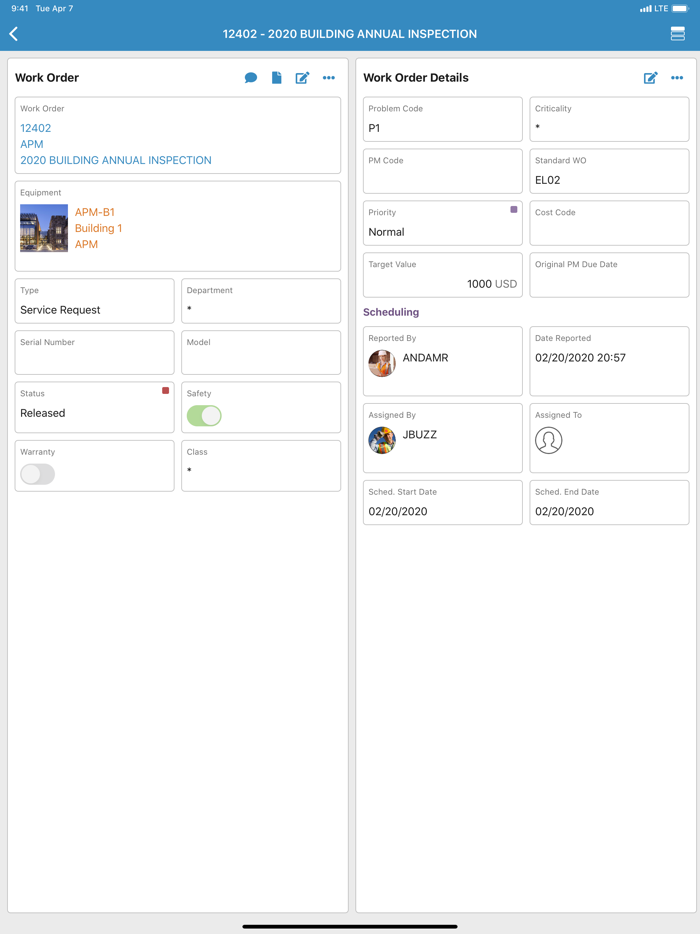700x934 pixels.
Task: Click the red Status indicator square
Action: coord(165,391)
